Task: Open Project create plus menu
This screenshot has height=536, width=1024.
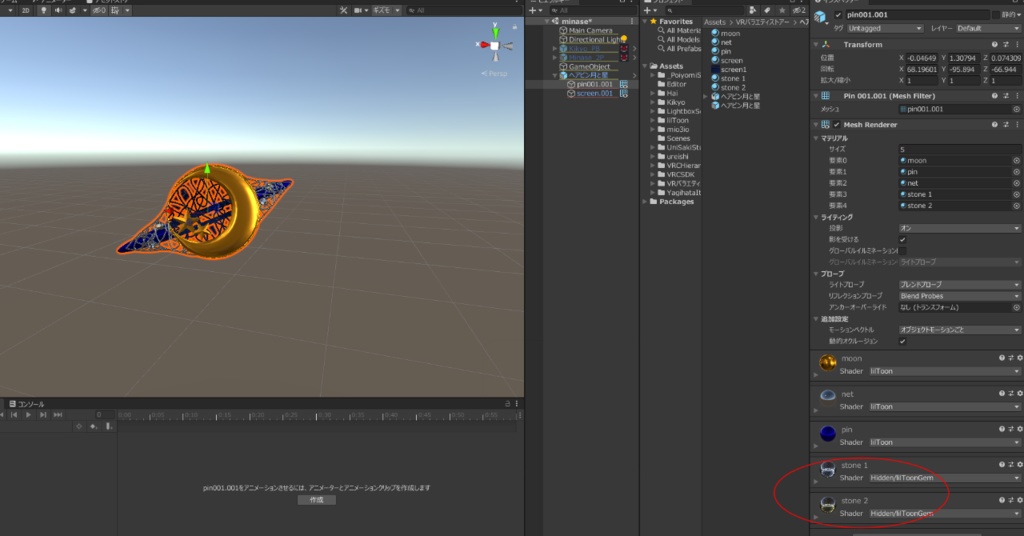Action: coord(648,10)
